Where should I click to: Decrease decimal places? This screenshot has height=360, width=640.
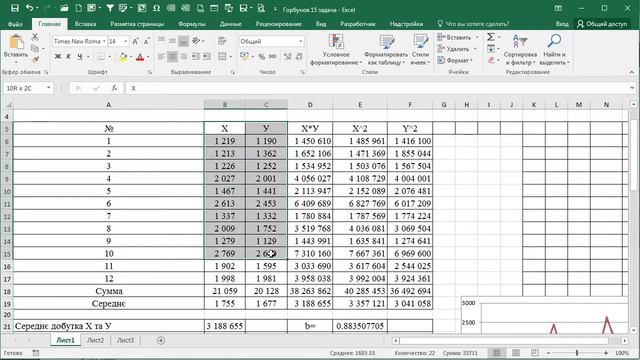(299, 56)
